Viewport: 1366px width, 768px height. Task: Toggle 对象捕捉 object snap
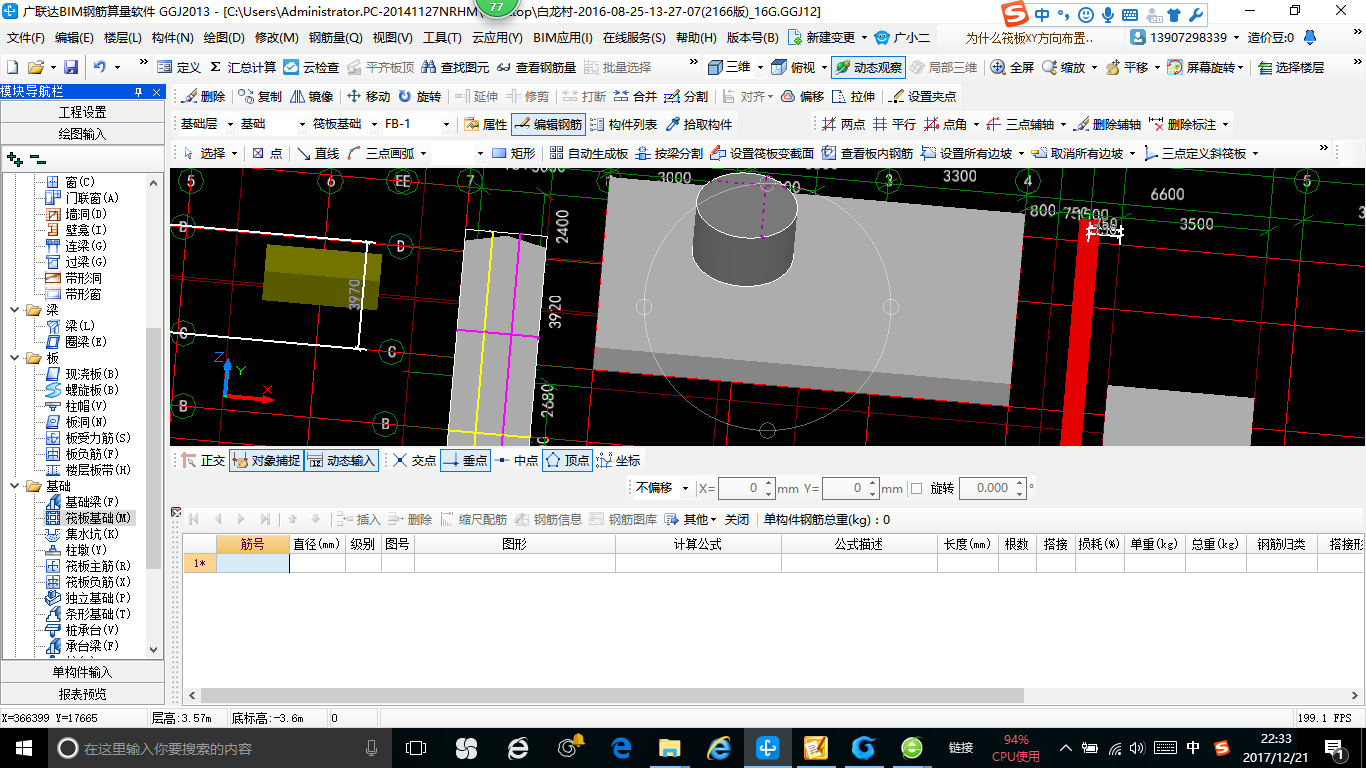coord(266,460)
